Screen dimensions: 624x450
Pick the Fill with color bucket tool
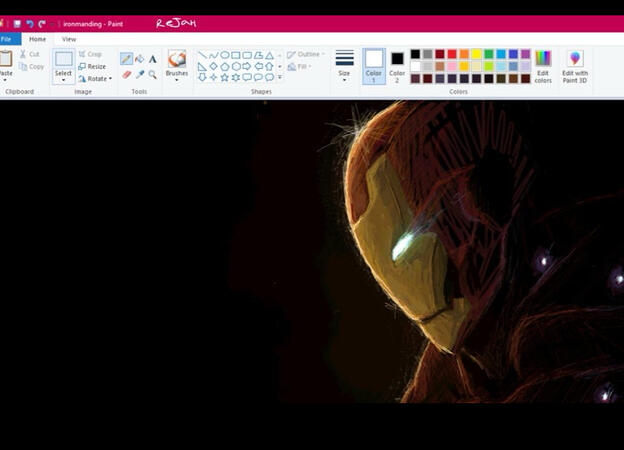[139, 59]
